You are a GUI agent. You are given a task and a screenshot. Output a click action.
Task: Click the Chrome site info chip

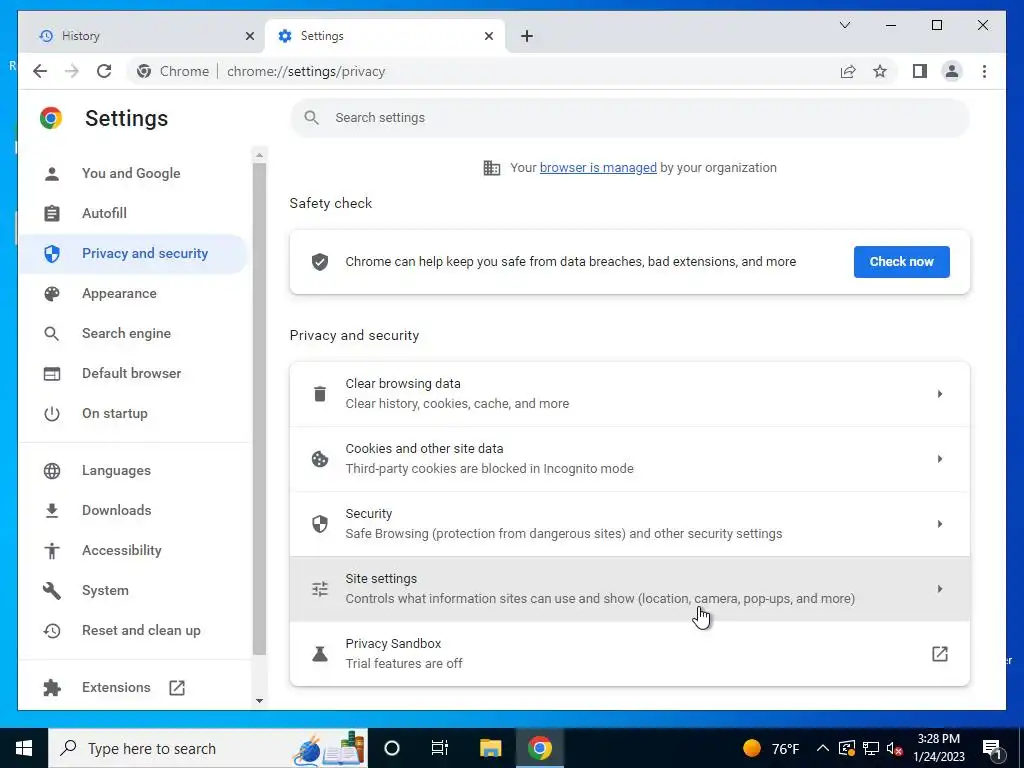coord(173,71)
